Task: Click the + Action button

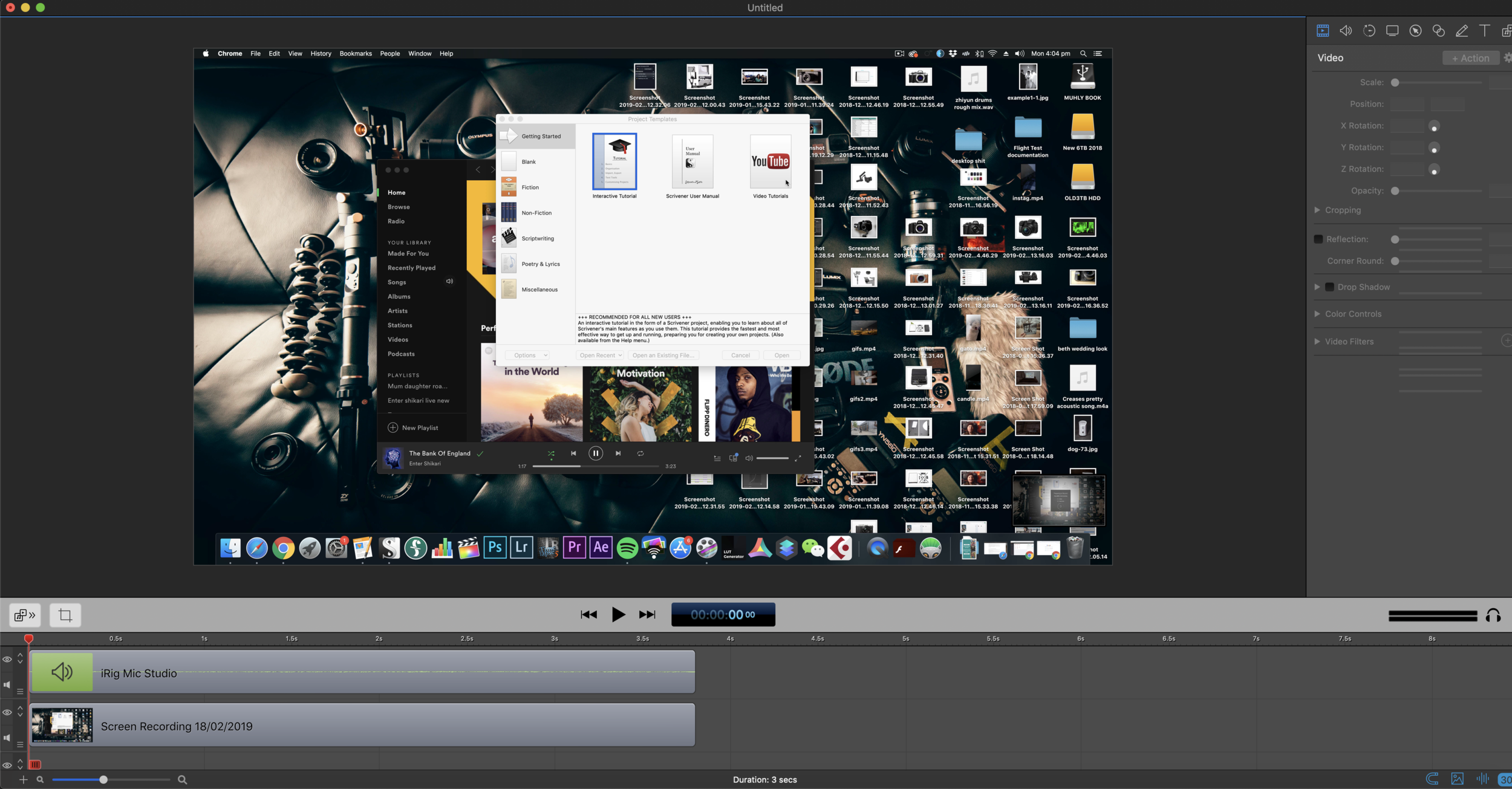Action: pos(1470,57)
